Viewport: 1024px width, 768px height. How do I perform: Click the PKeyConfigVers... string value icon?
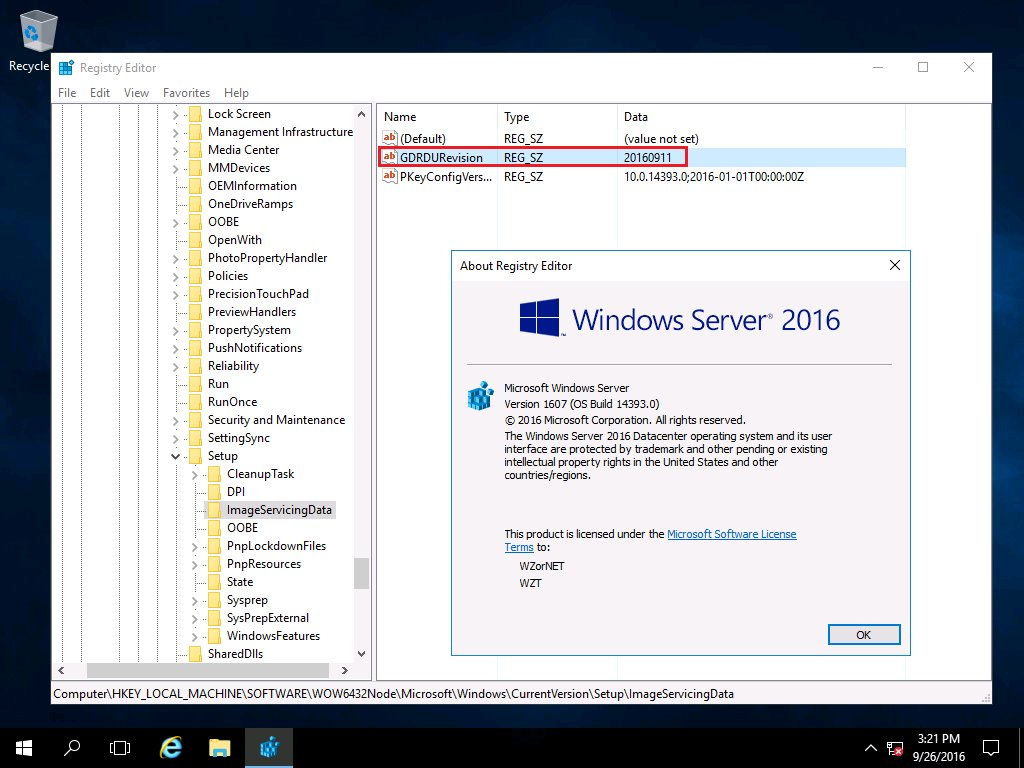pyautogui.click(x=390, y=176)
